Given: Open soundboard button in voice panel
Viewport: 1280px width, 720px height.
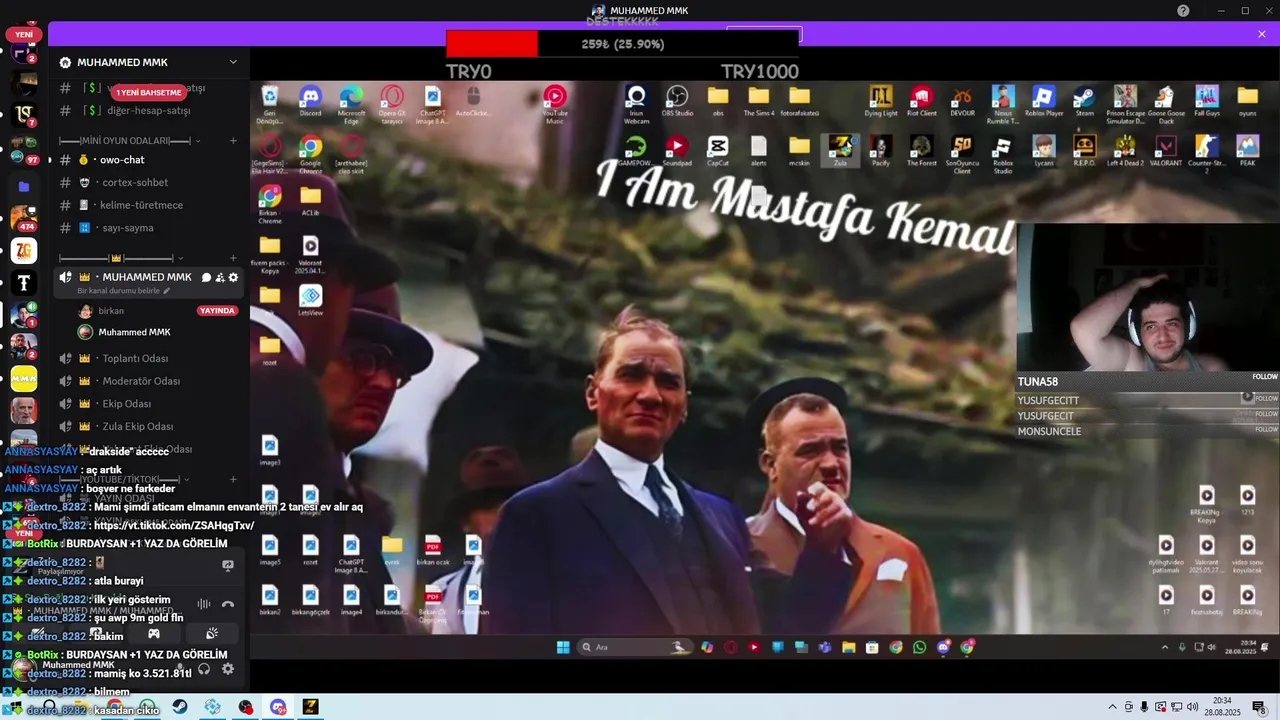Looking at the screenshot, I should [212, 634].
